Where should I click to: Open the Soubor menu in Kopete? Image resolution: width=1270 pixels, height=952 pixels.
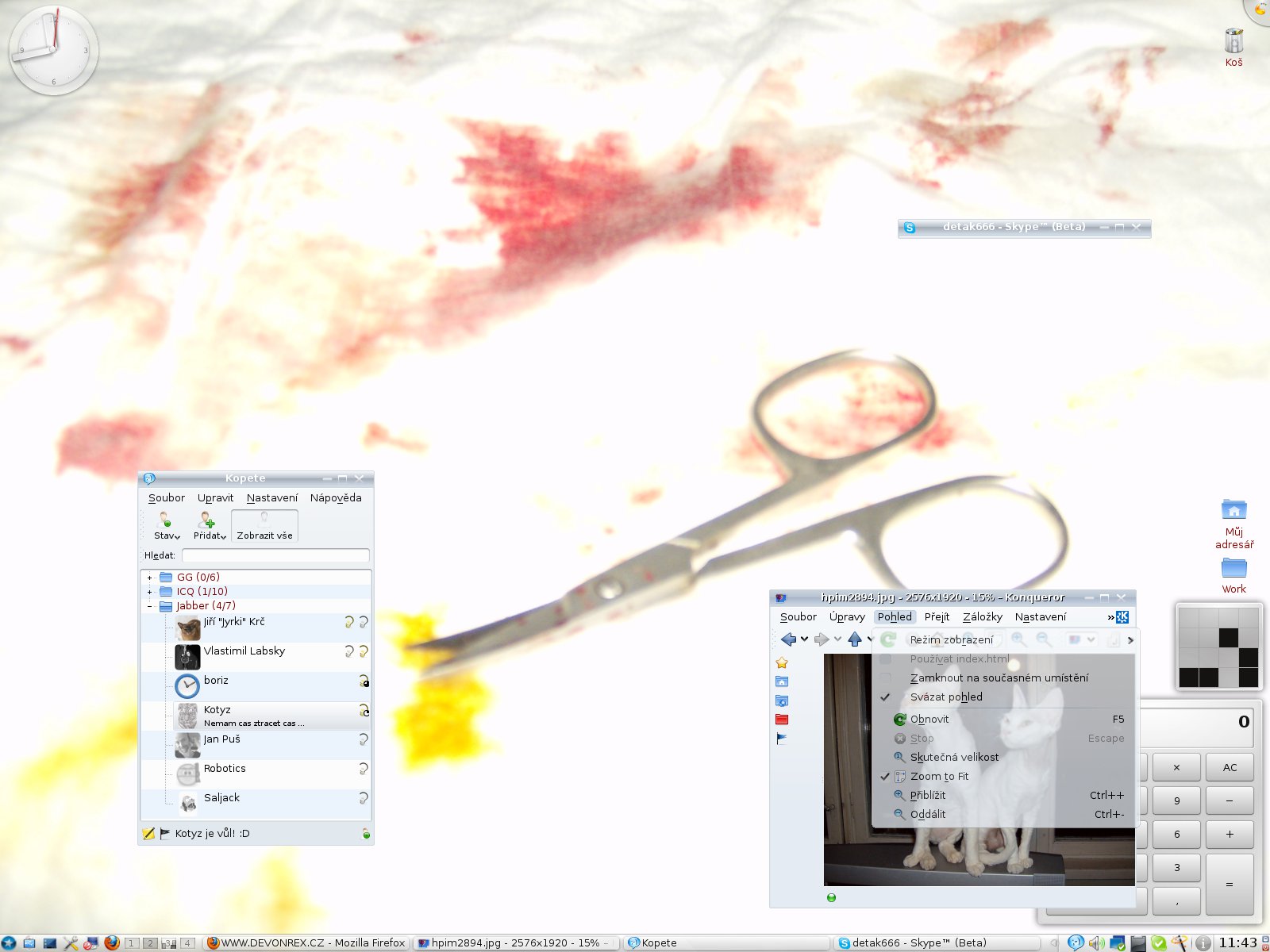[167, 498]
